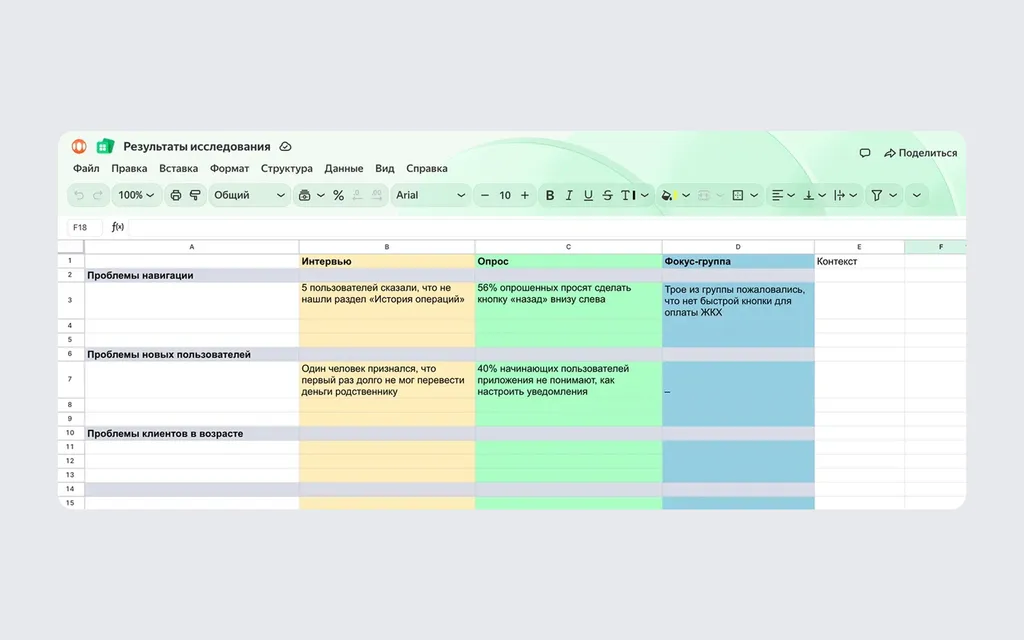This screenshot has height=640, width=1024.
Task: Expand the fill color dropdown arrow
Action: click(x=686, y=195)
